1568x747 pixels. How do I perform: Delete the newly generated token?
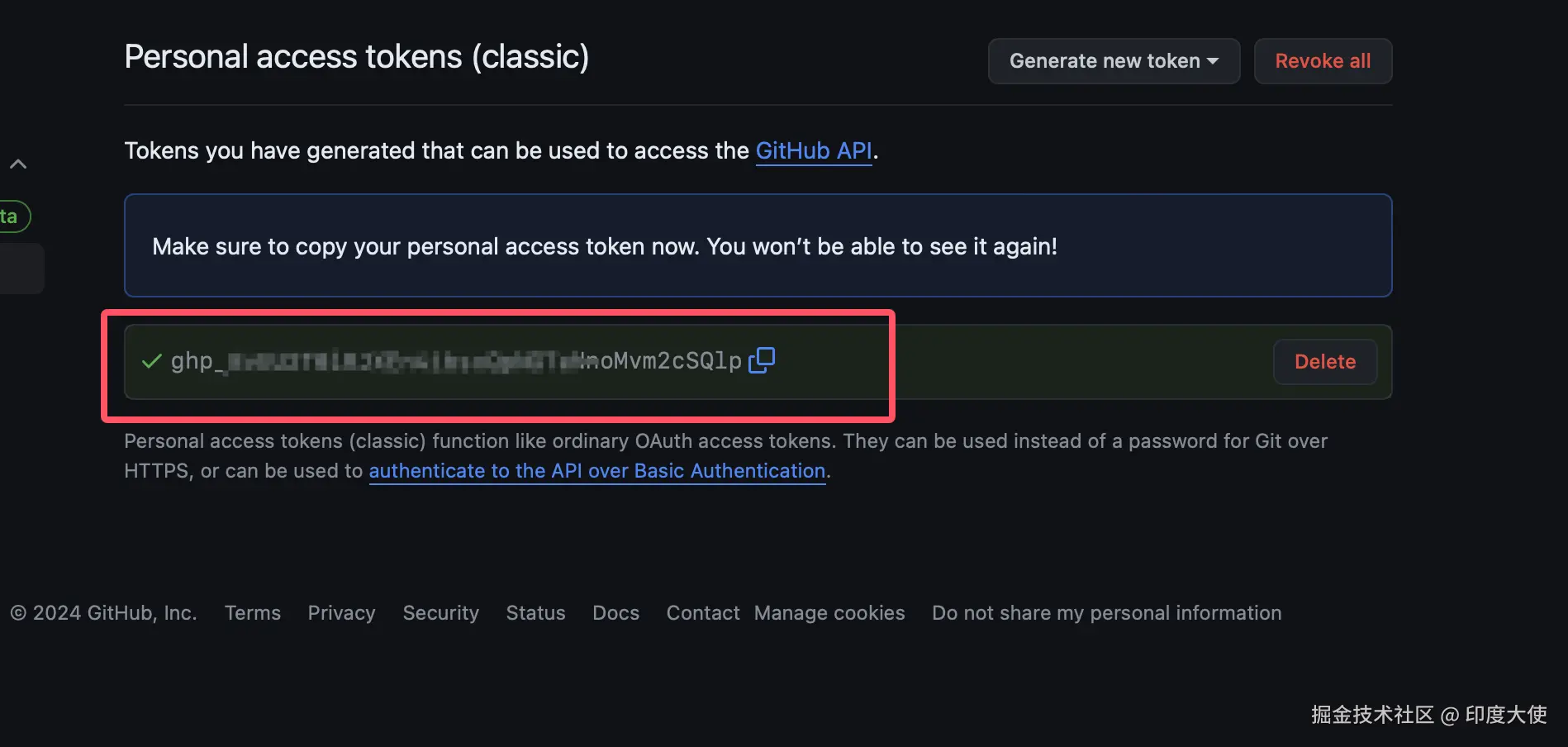(x=1324, y=362)
